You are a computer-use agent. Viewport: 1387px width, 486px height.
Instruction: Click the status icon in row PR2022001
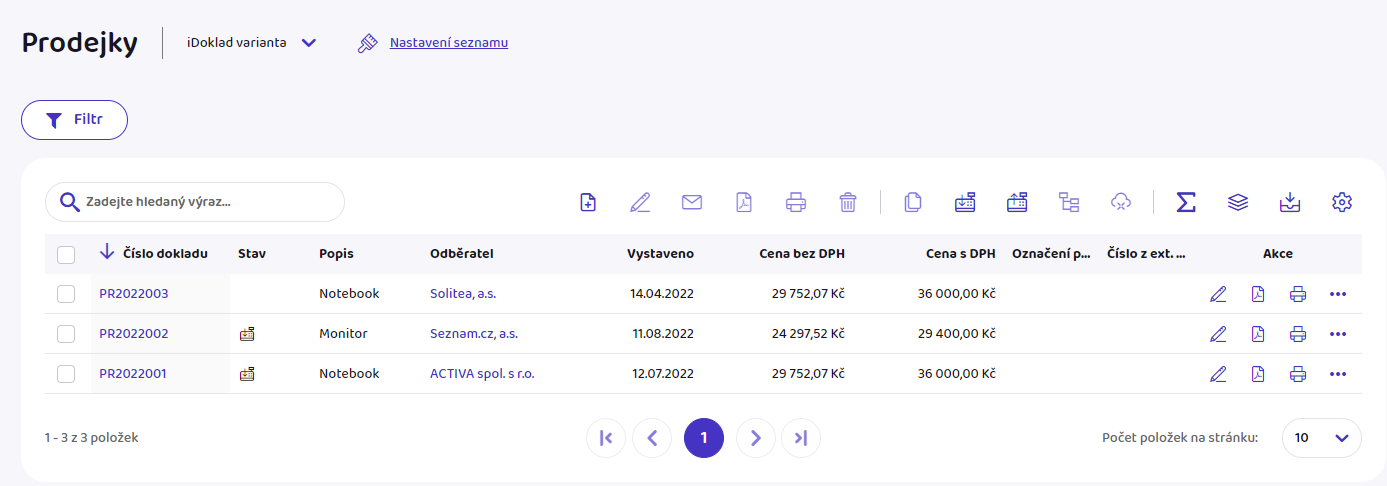coord(247,374)
